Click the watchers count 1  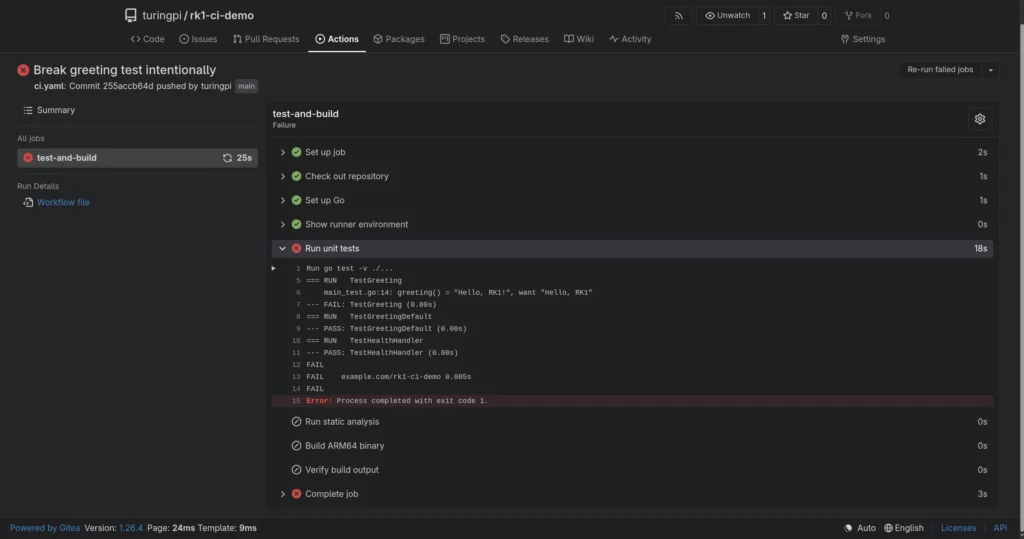pos(763,16)
